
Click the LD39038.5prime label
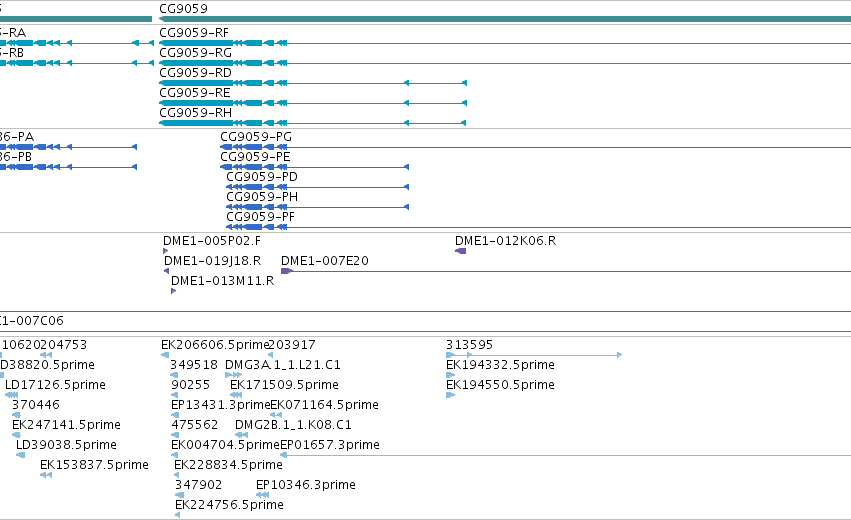pos(66,445)
